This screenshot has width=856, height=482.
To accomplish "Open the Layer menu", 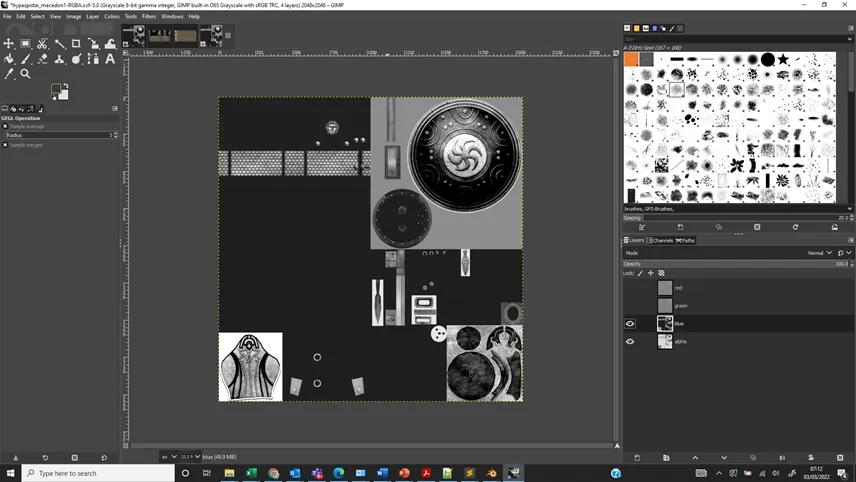I will tap(92, 16).
